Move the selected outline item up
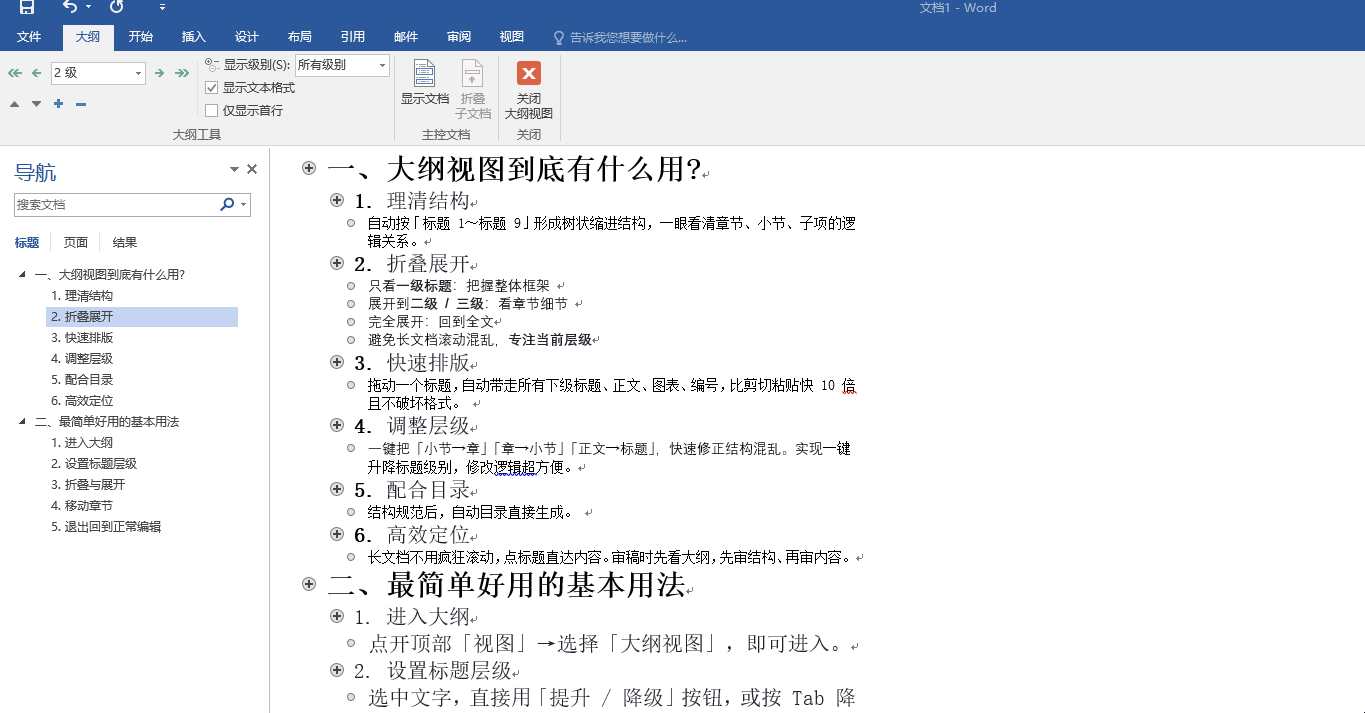 pyautogui.click(x=14, y=103)
